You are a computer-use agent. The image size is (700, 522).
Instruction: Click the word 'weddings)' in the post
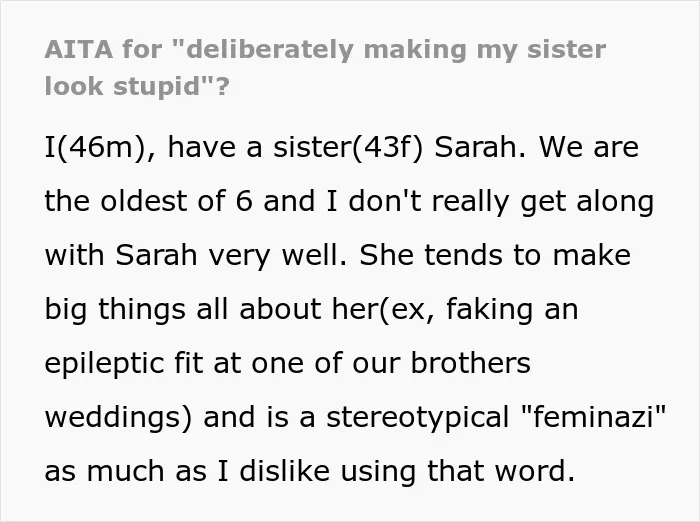pos(118,418)
